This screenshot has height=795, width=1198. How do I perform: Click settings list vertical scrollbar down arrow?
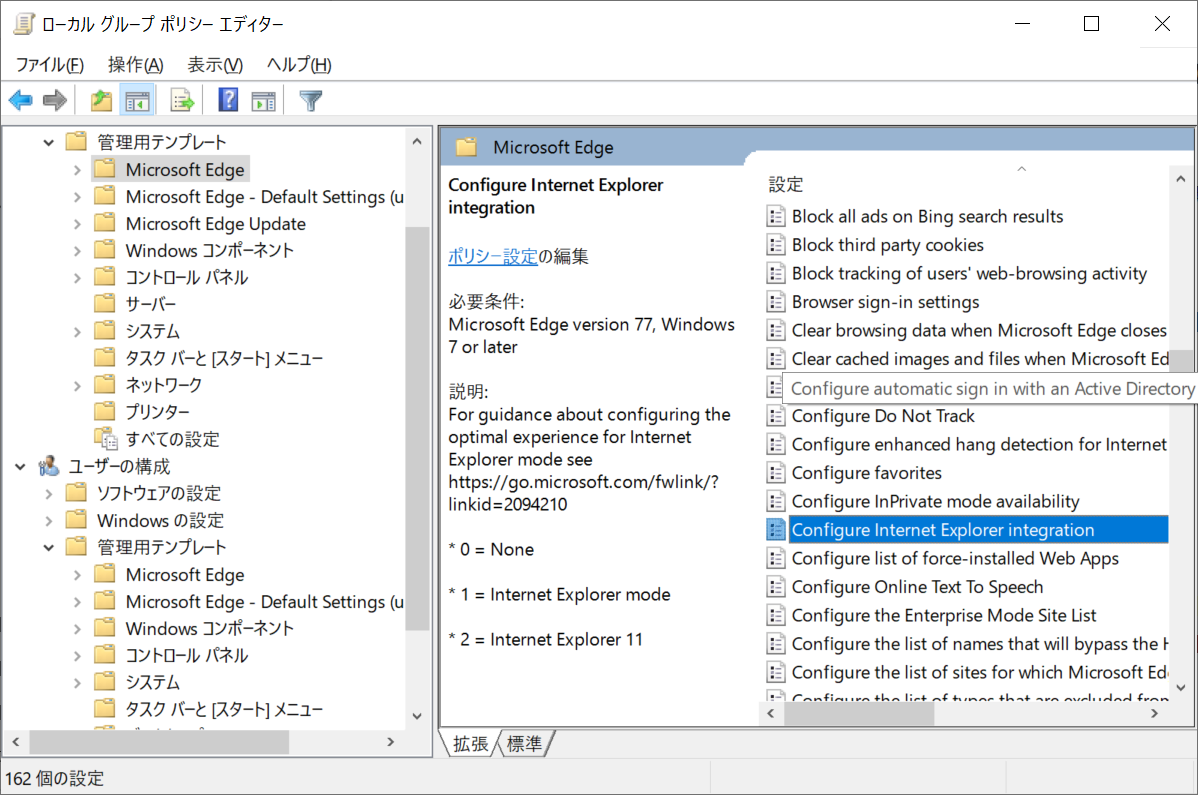pos(1181,688)
